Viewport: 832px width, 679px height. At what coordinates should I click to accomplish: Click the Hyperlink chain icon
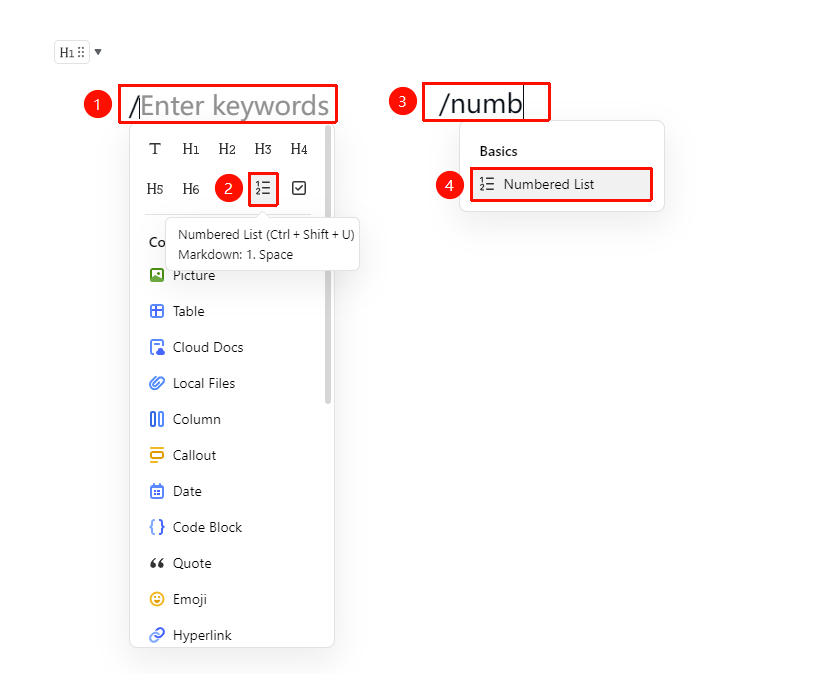[x=157, y=635]
